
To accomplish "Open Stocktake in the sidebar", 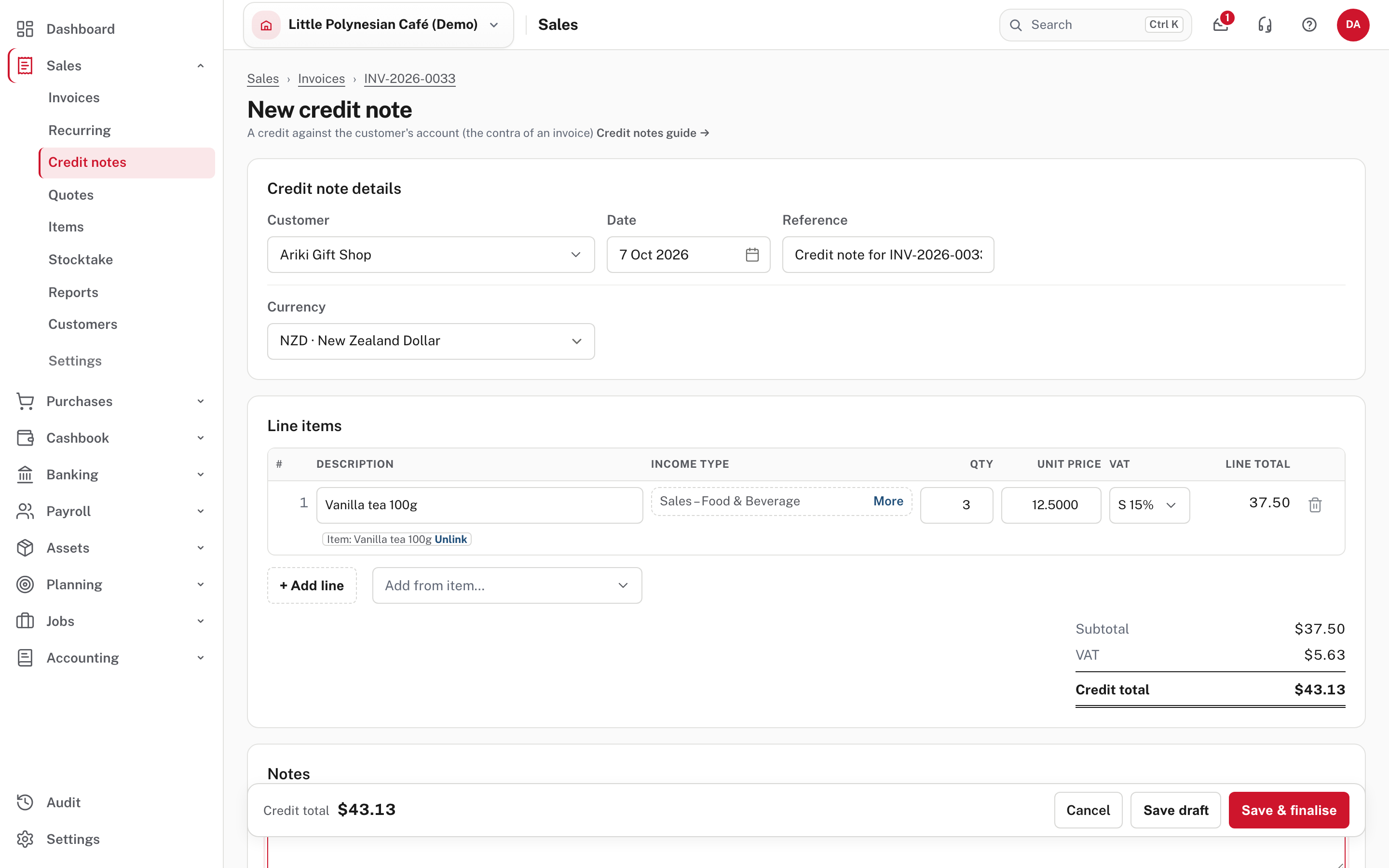I will coord(81,259).
